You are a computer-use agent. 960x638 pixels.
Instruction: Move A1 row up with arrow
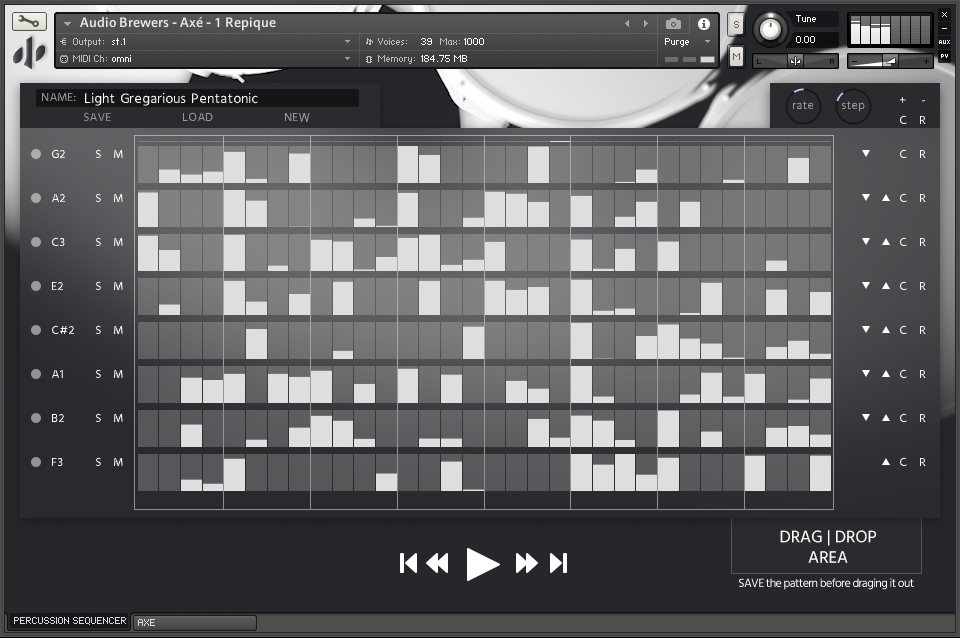(x=885, y=373)
